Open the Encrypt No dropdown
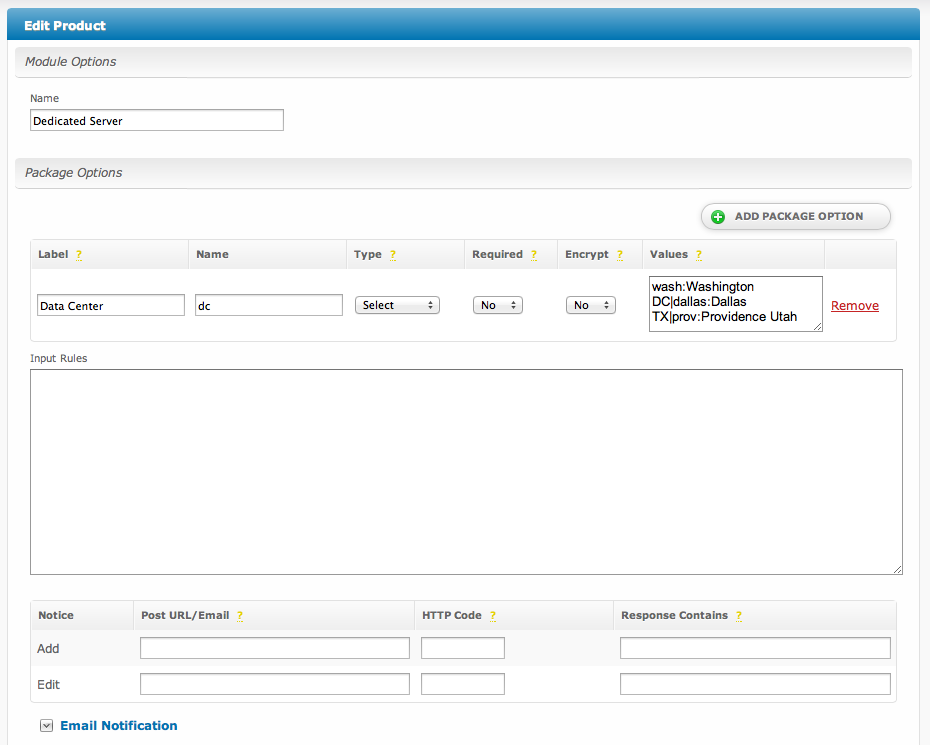The image size is (930, 745). click(590, 305)
